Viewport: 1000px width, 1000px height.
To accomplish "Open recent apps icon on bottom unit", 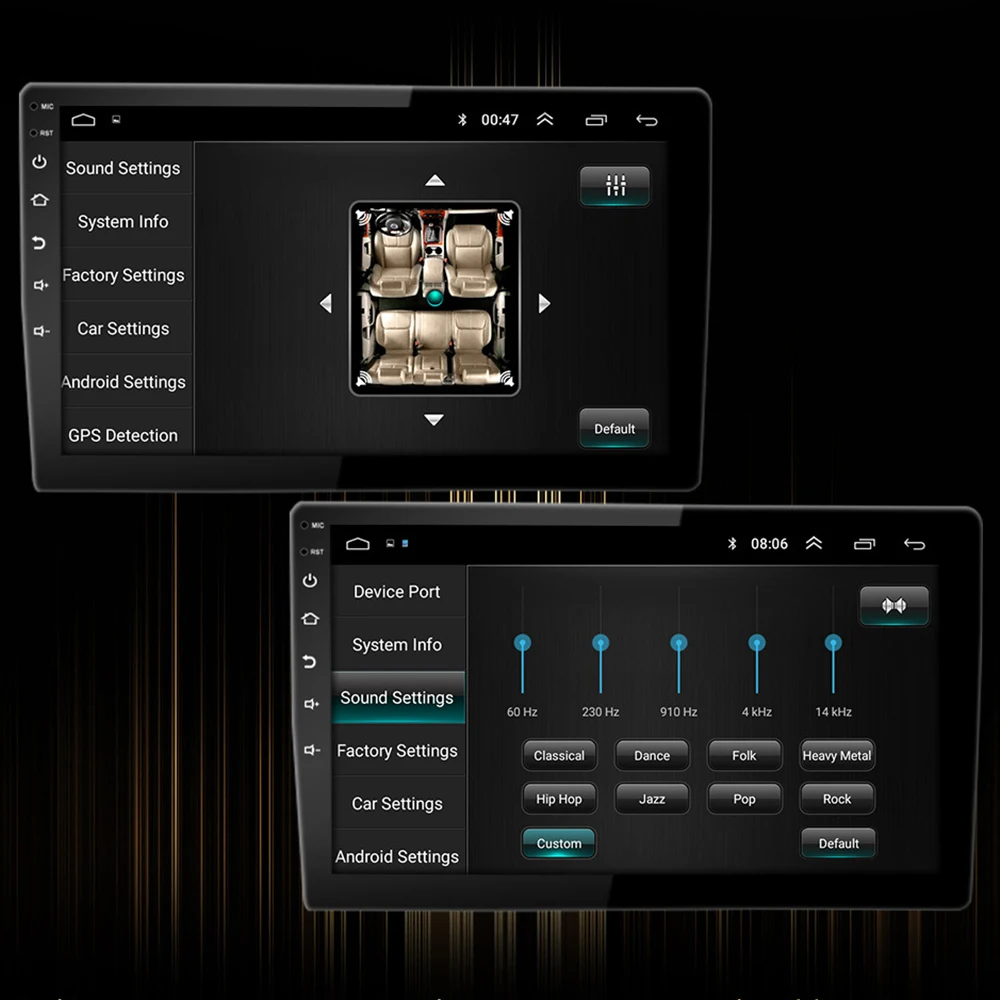I will tap(865, 544).
